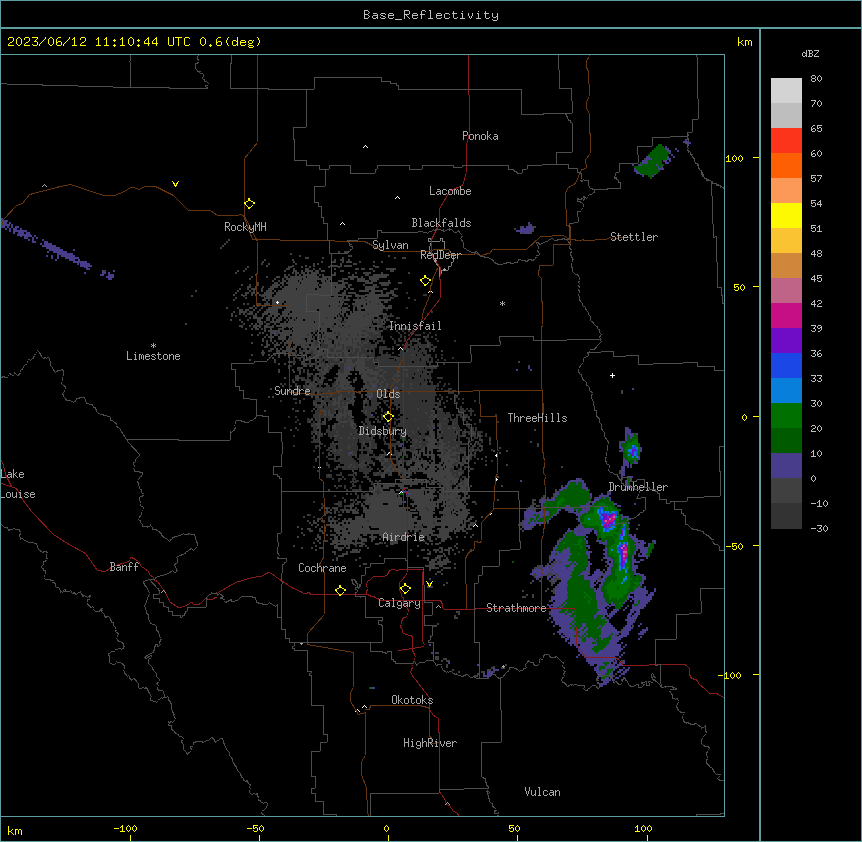
Task: Click the Drumheller label
Action: tap(638, 487)
